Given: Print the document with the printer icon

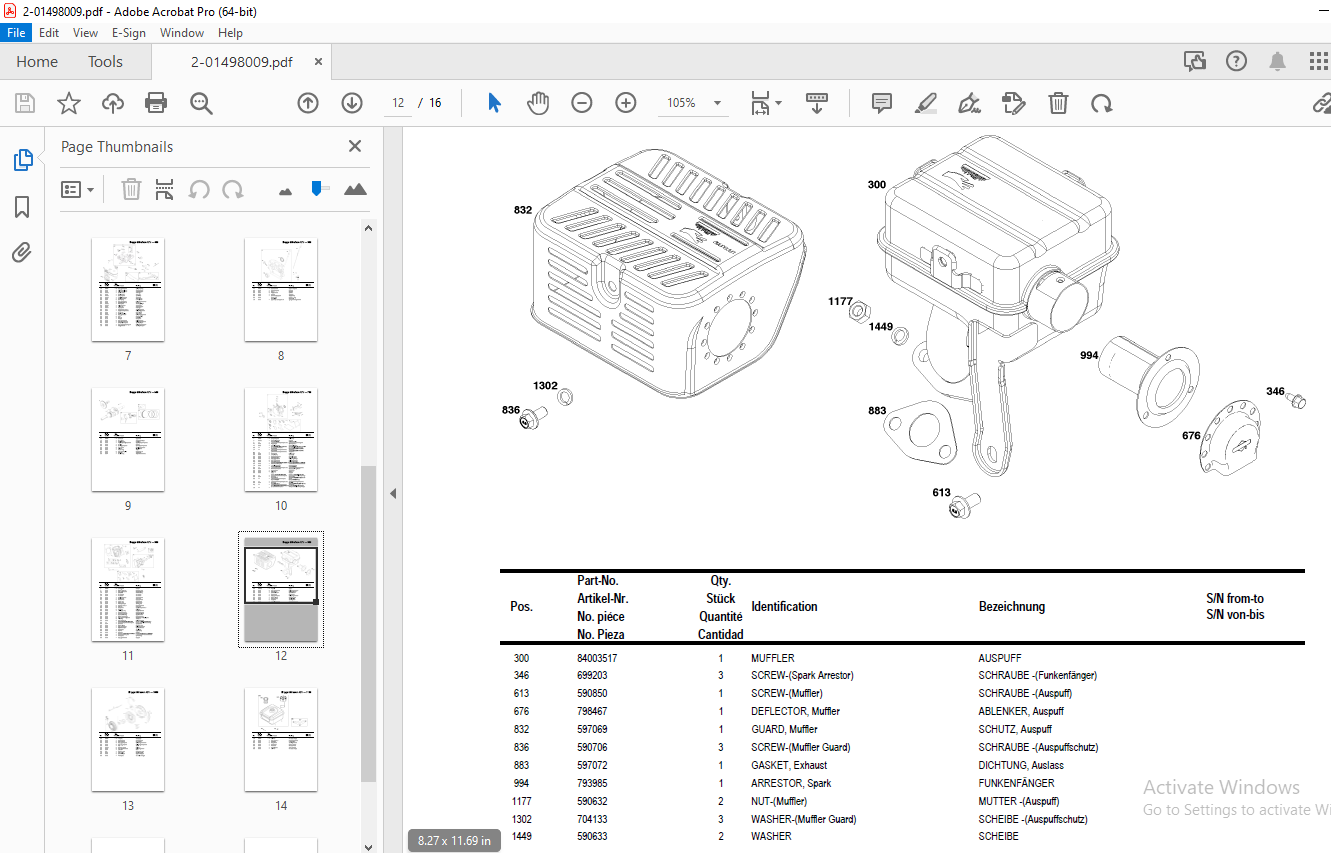Looking at the screenshot, I should (155, 103).
